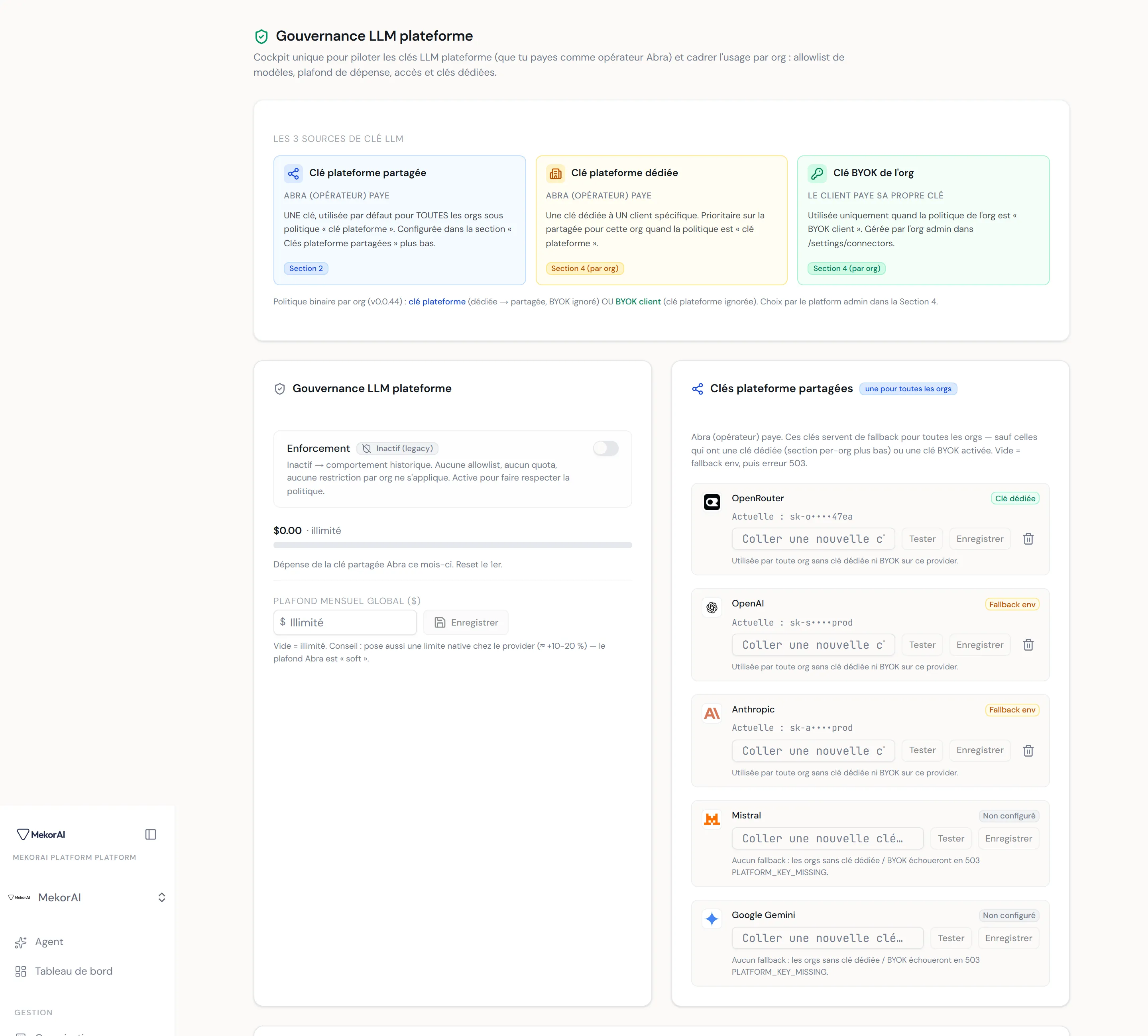Click the share icon beside Clés plateforme partagées heading
The image size is (1148, 1036).
(698, 389)
